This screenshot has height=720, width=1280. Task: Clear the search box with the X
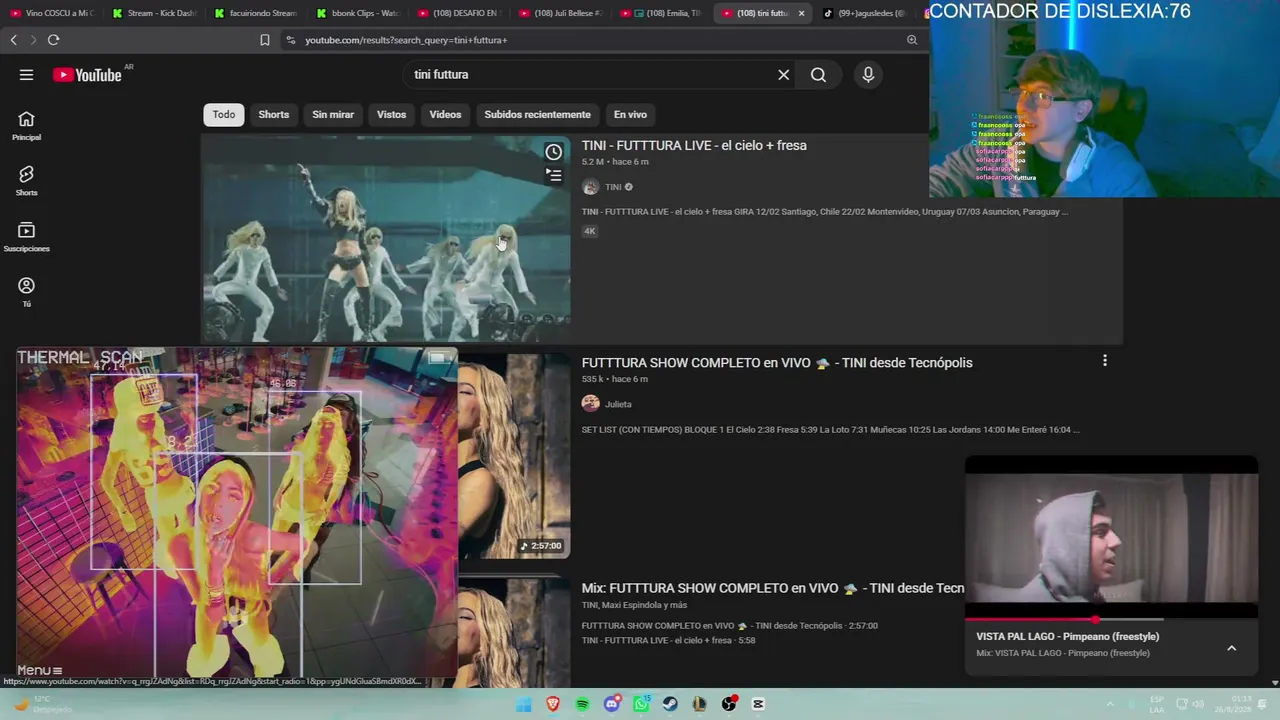point(784,75)
